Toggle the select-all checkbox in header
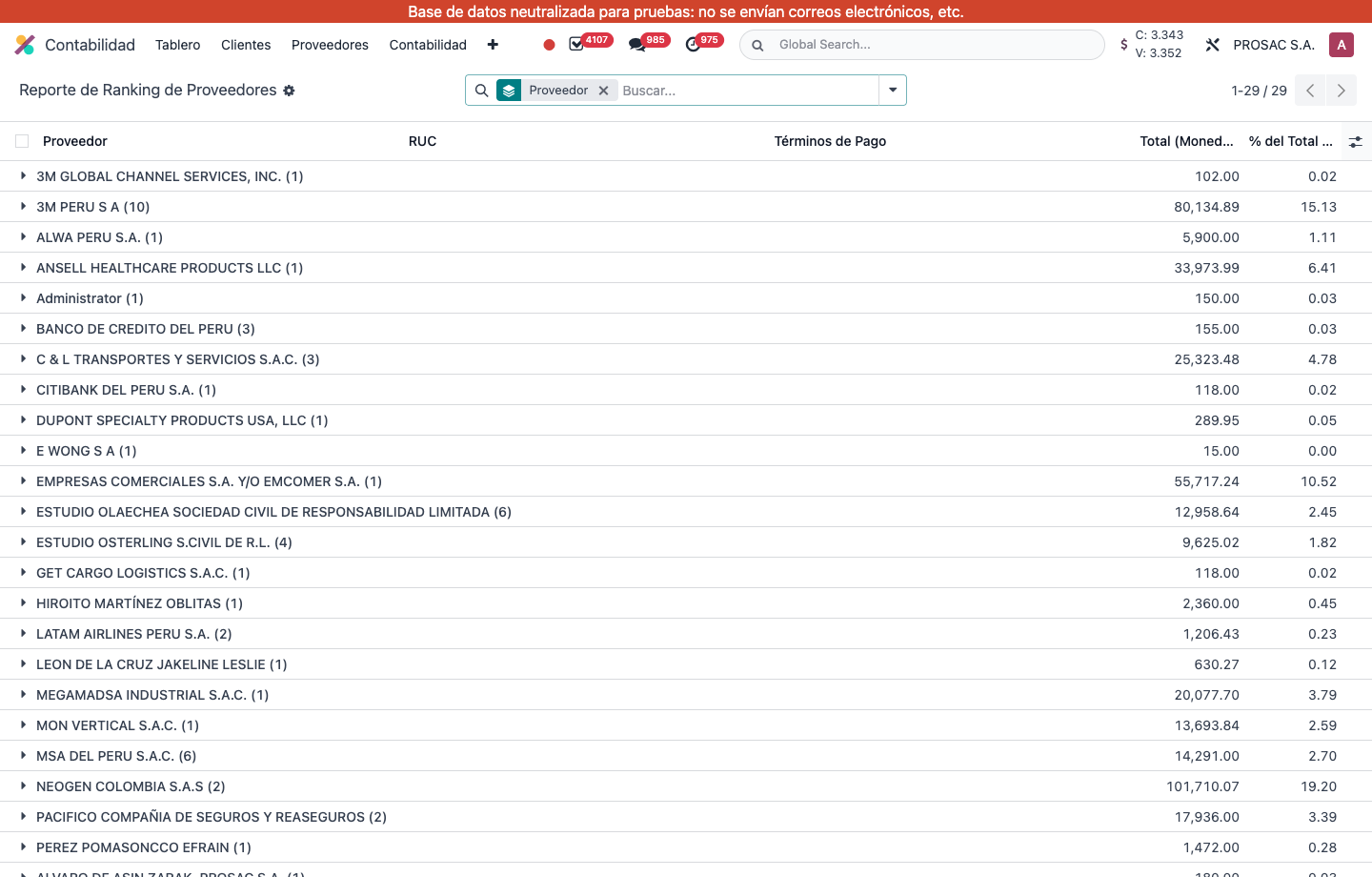 click(x=22, y=141)
